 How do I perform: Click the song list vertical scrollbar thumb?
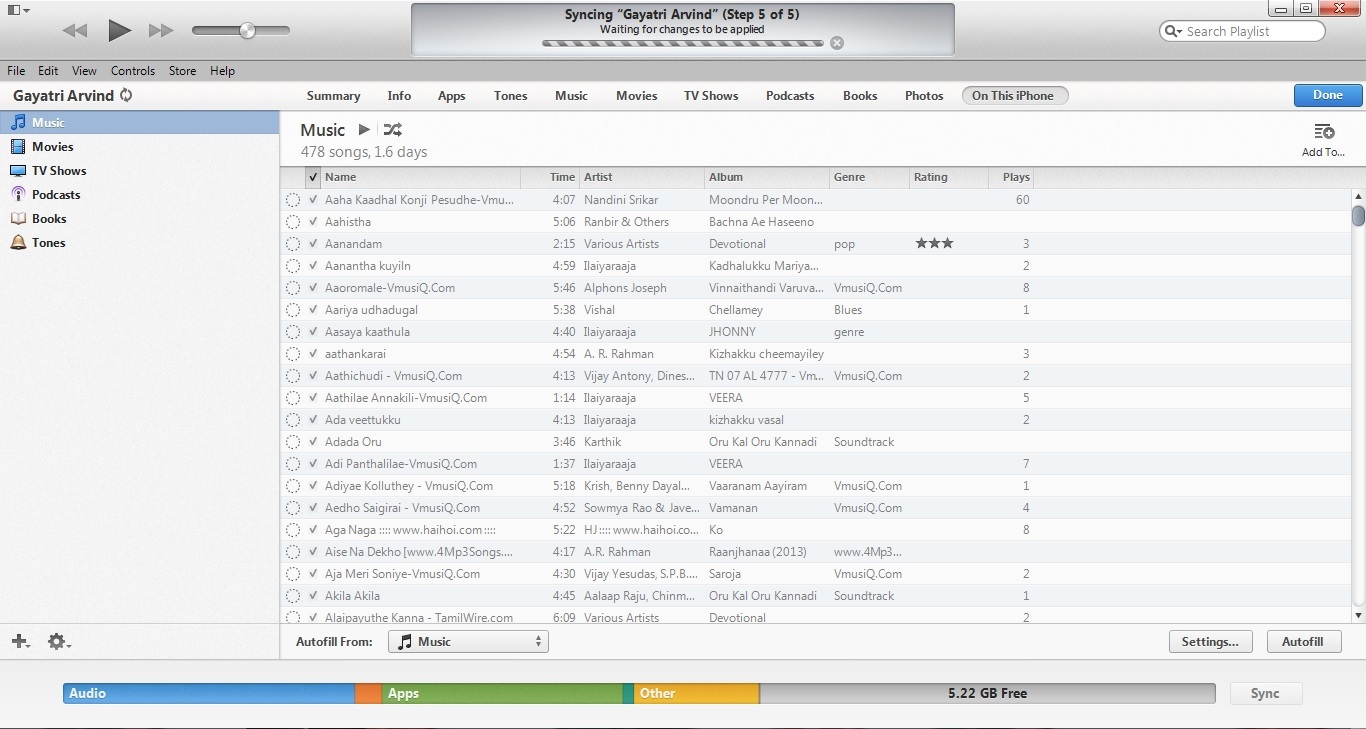(x=1358, y=215)
